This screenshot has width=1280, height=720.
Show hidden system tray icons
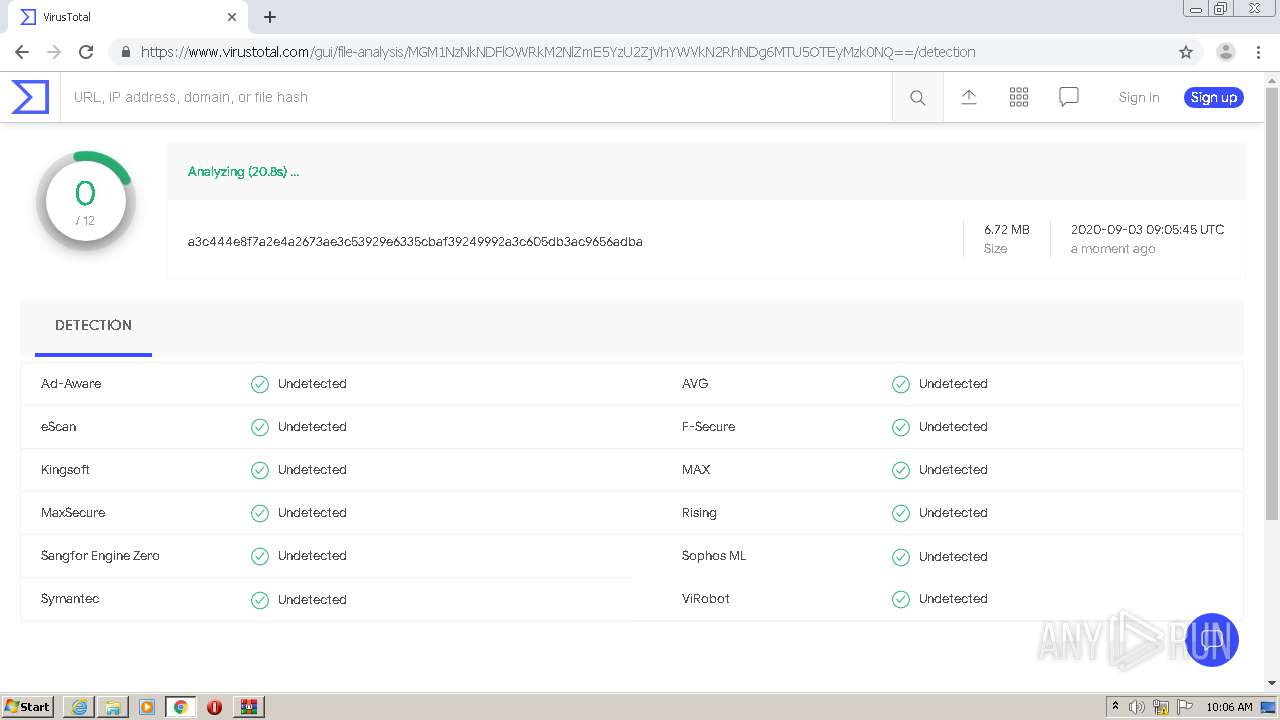tap(1115, 707)
